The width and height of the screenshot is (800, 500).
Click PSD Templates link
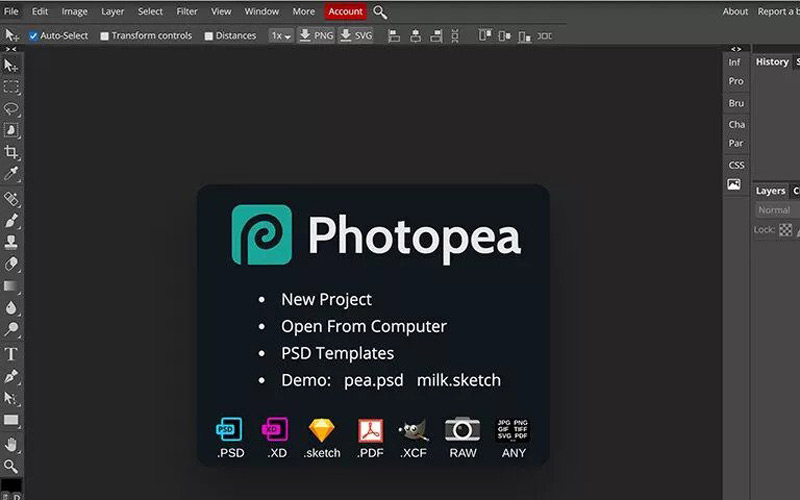click(337, 353)
